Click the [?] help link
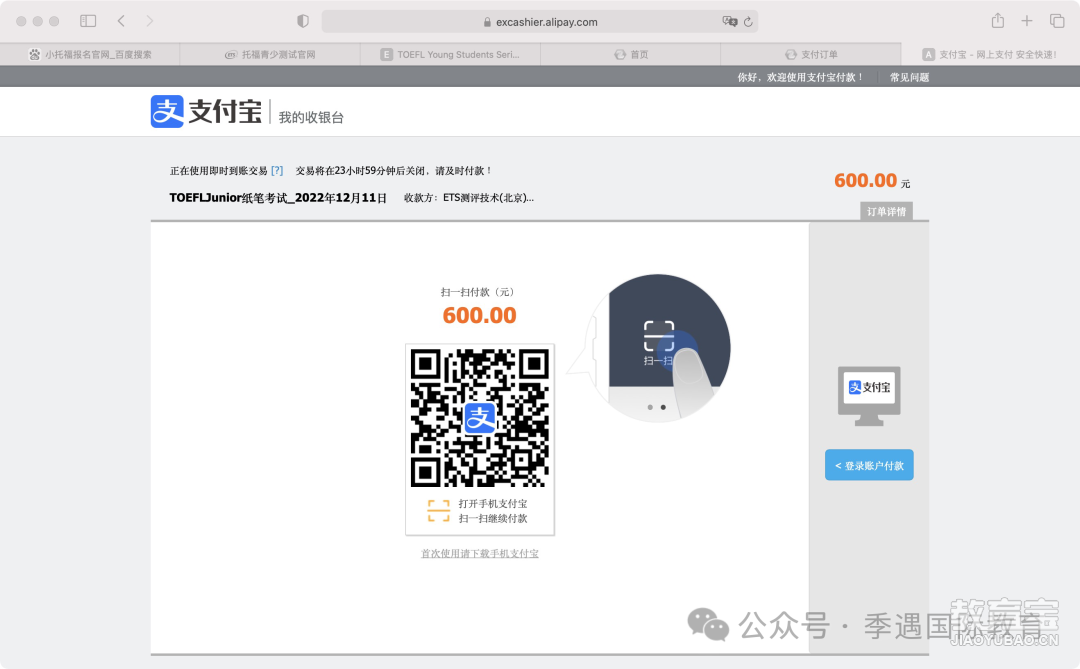Screen dimensions: 1080x669 pyautogui.click(x=277, y=171)
